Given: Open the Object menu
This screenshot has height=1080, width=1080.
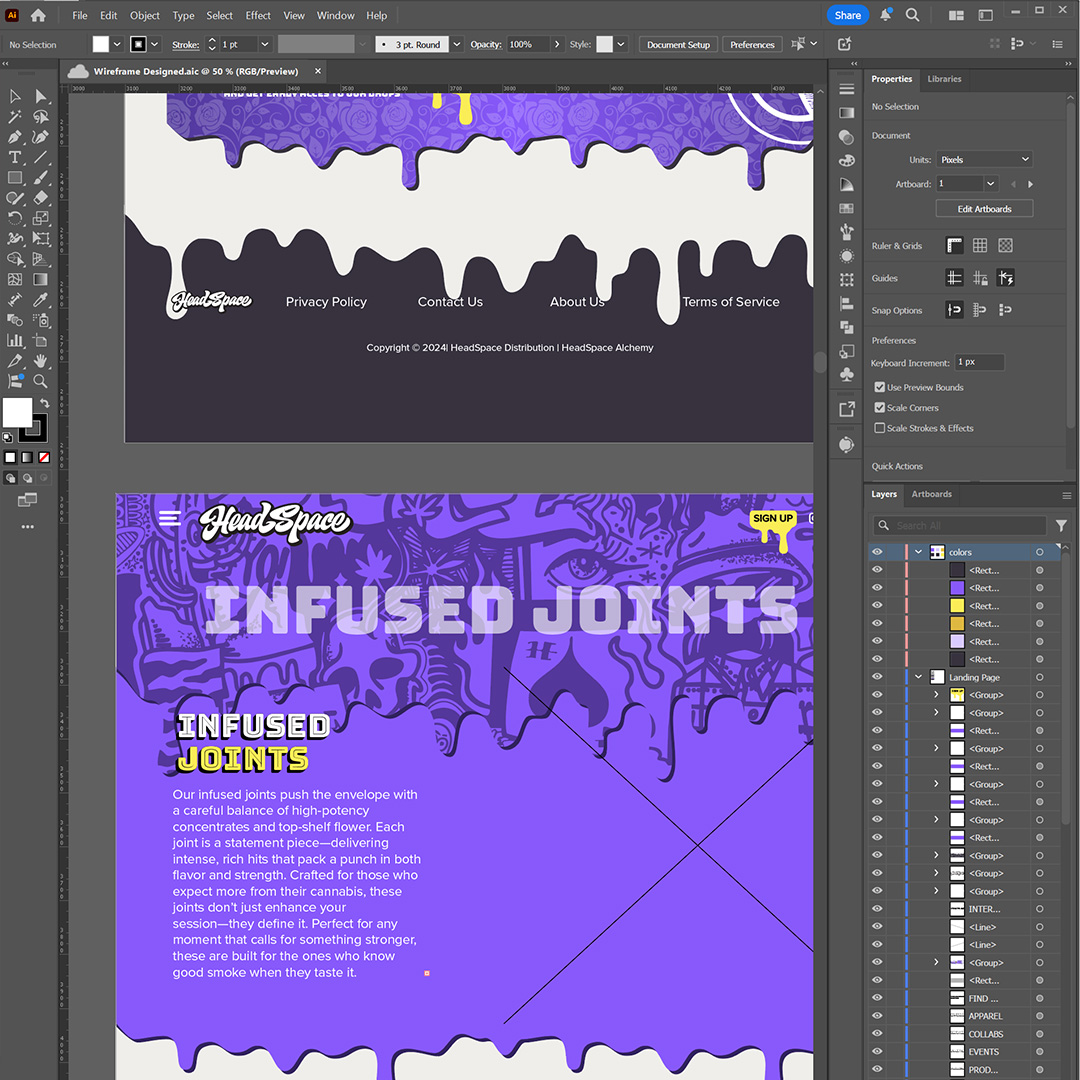Looking at the screenshot, I should (145, 15).
